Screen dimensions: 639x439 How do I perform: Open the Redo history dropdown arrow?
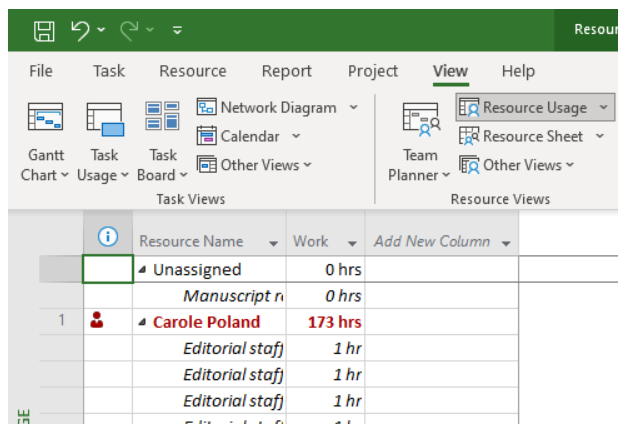pyautogui.click(x=150, y=30)
